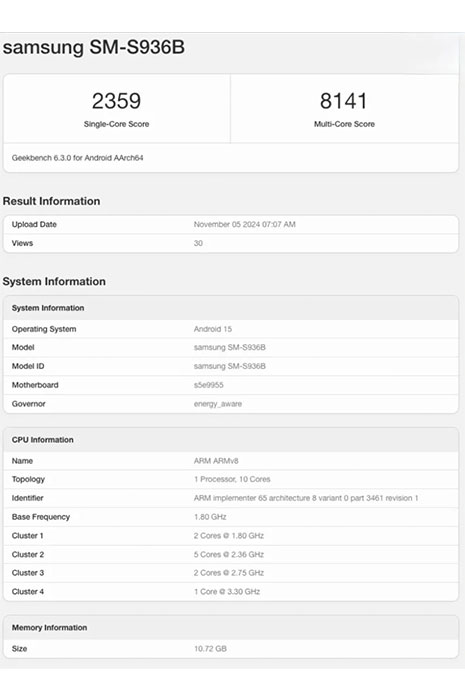This screenshot has height=700, width=465.
Task: Select the 8141 multi-core score number
Action: 344,101
